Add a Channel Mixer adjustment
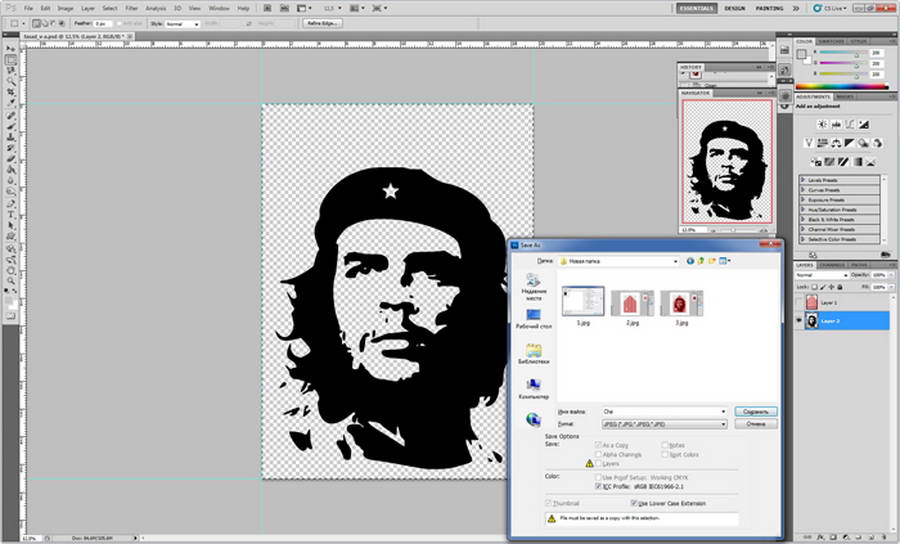 click(x=877, y=143)
